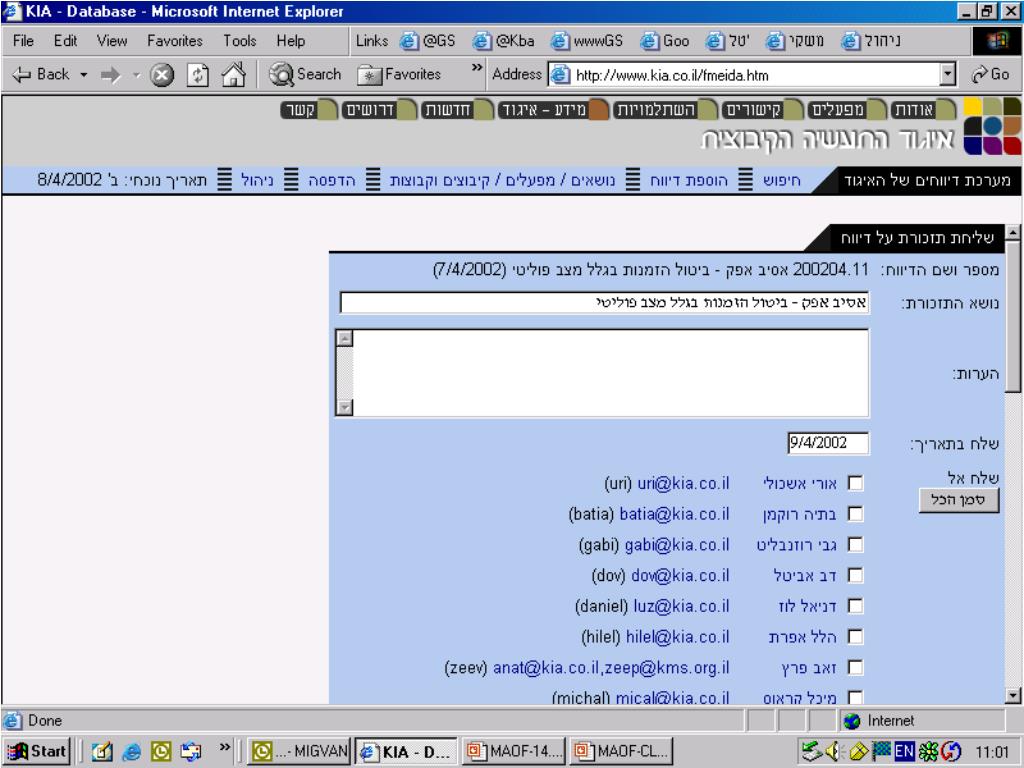
Task: Expand the toolbar overflow chevron before Address
Action: (477, 67)
